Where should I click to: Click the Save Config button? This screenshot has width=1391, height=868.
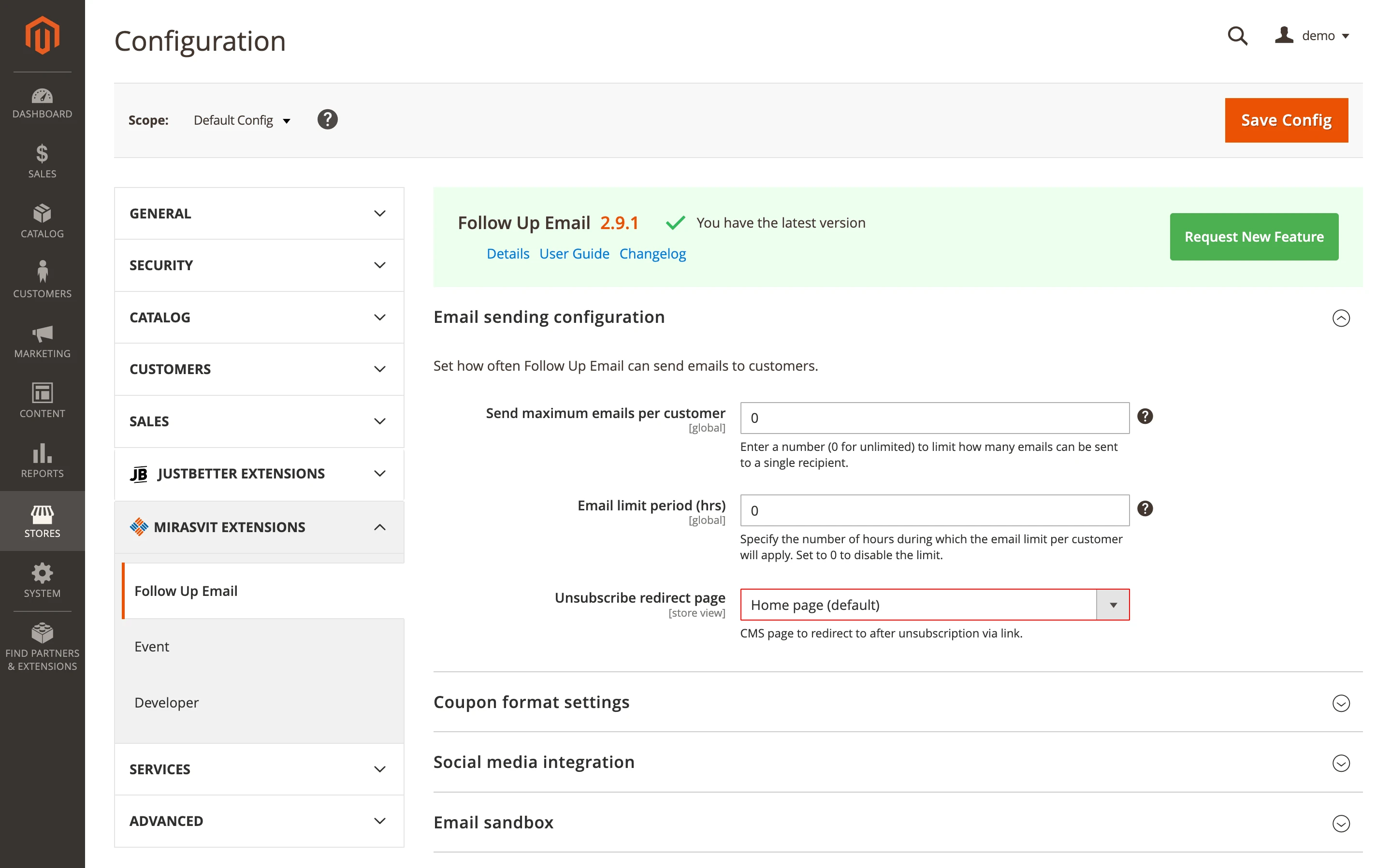click(x=1286, y=120)
